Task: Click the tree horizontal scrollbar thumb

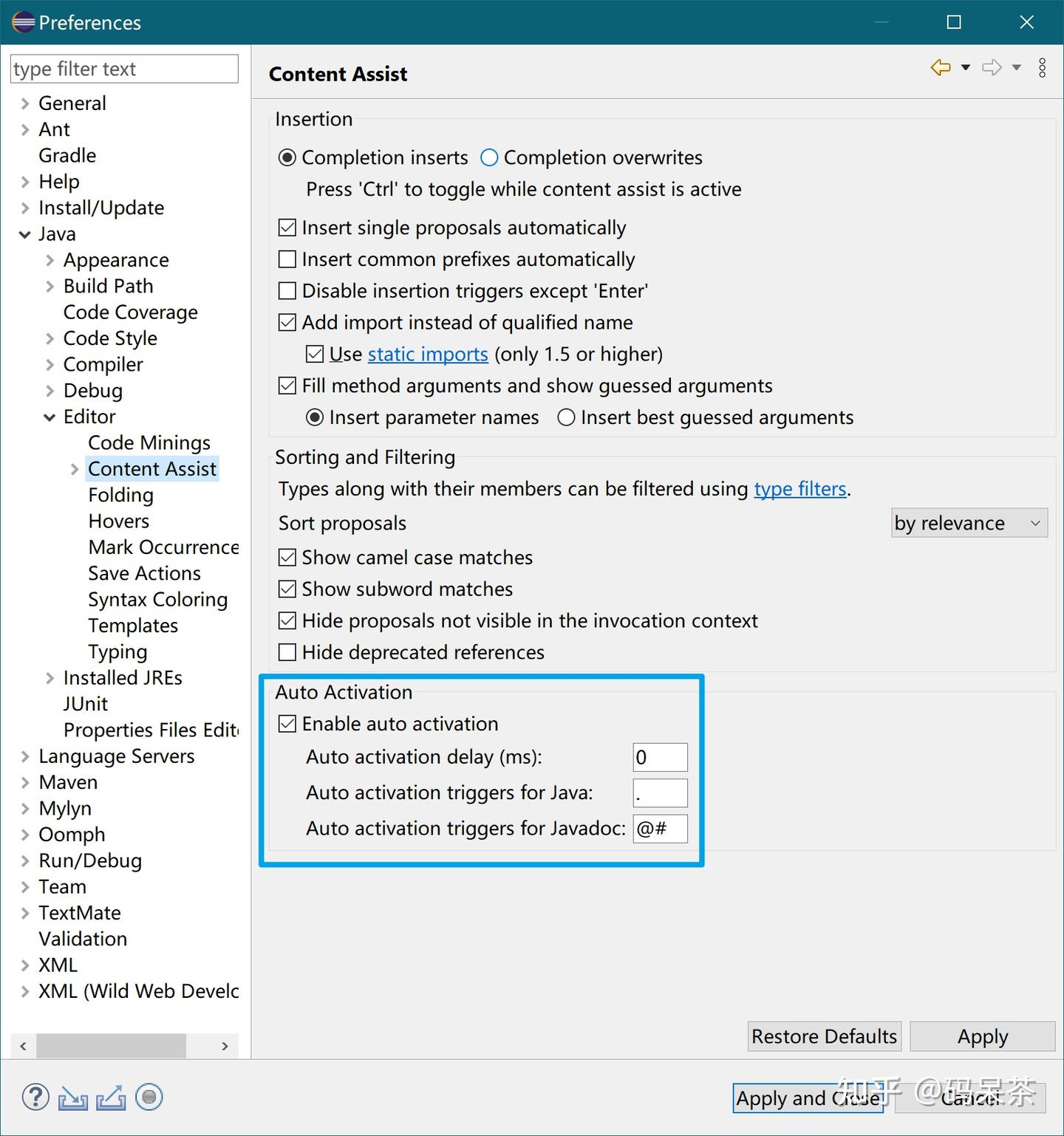Action: coord(111,1046)
